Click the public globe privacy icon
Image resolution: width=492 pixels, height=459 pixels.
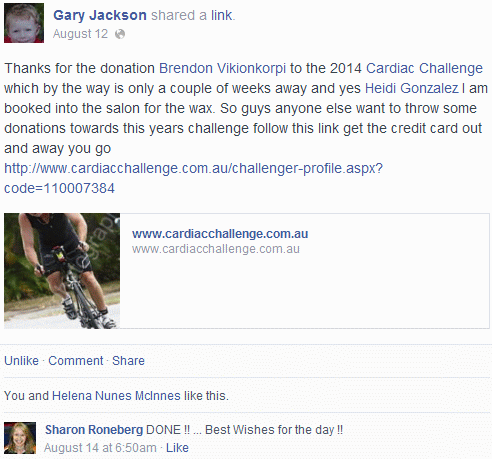pyautogui.click(x=120, y=34)
